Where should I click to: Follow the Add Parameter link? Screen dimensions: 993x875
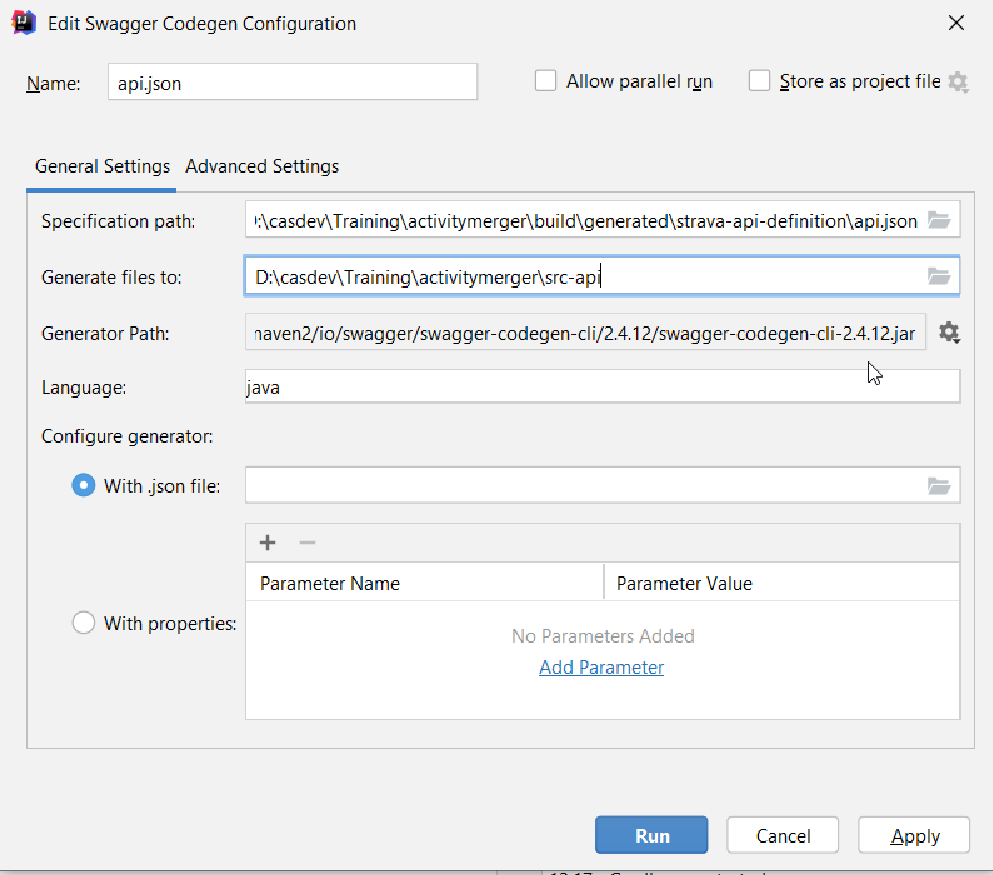602,667
